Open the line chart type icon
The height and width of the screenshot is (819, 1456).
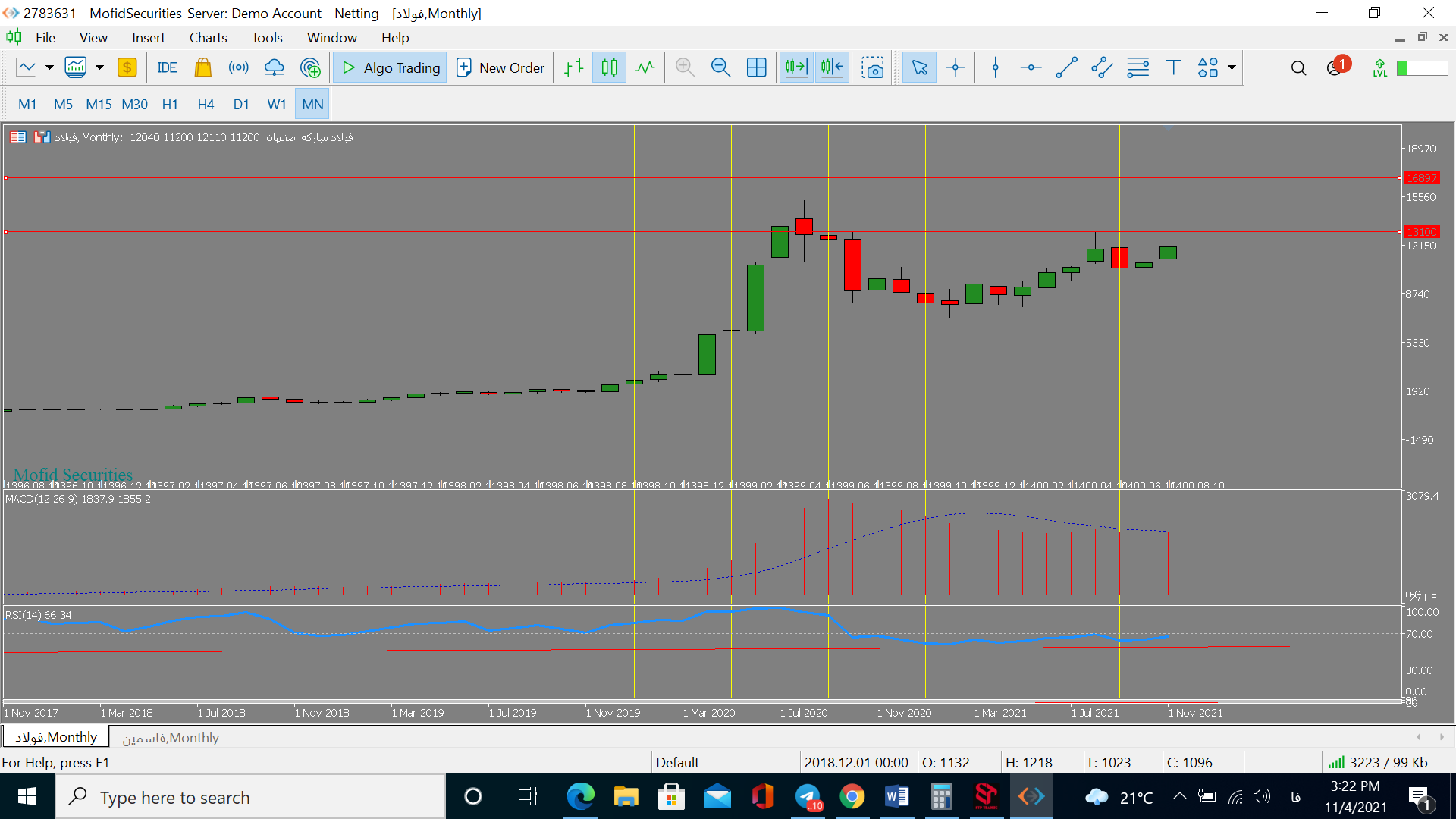click(x=27, y=67)
